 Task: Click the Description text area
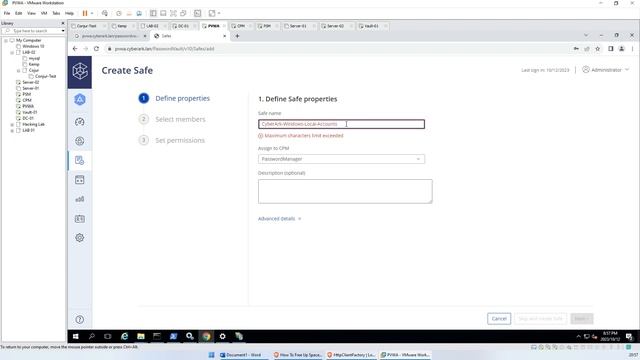click(345, 191)
